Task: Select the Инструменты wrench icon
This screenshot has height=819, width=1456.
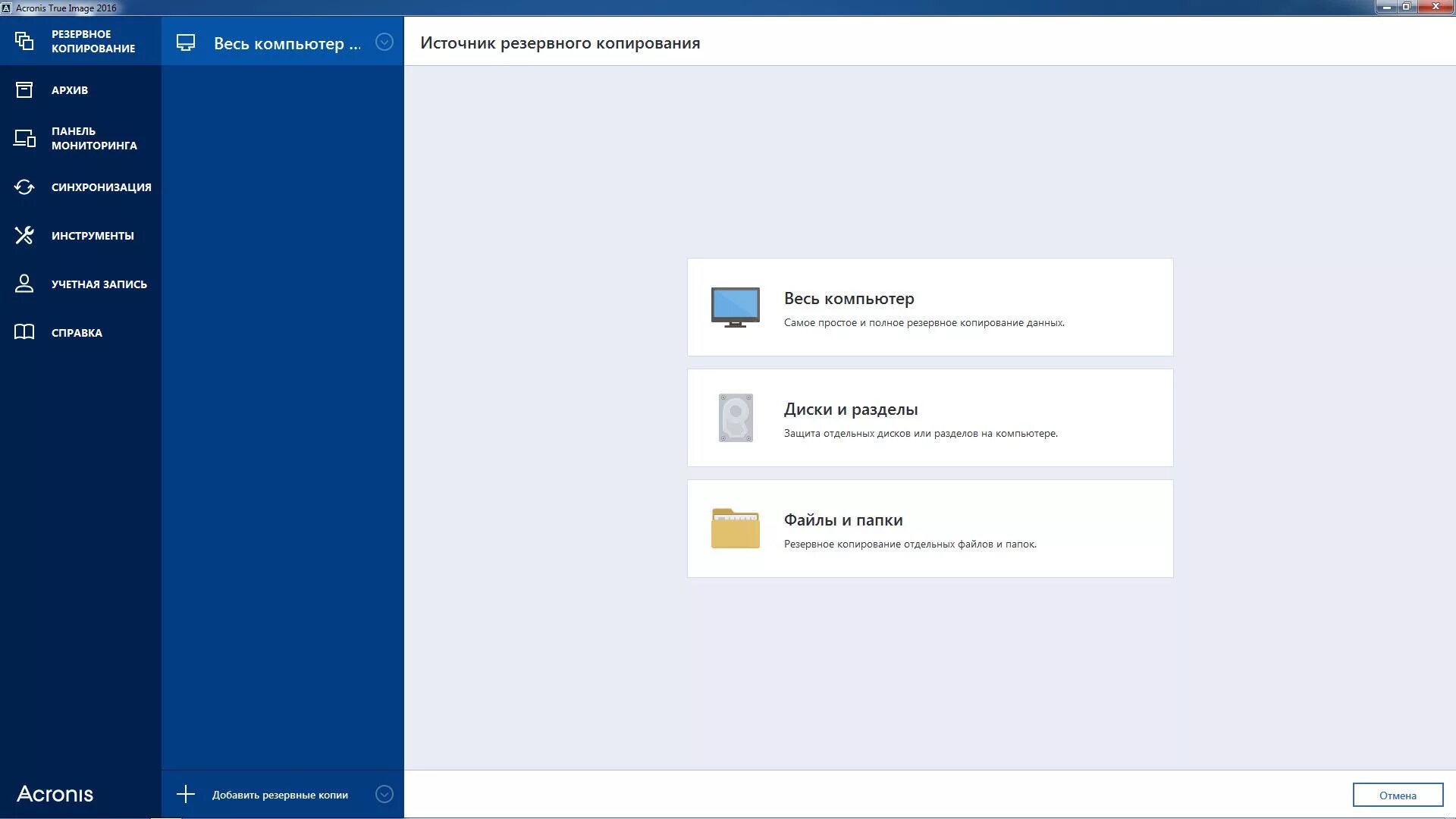Action: click(24, 235)
